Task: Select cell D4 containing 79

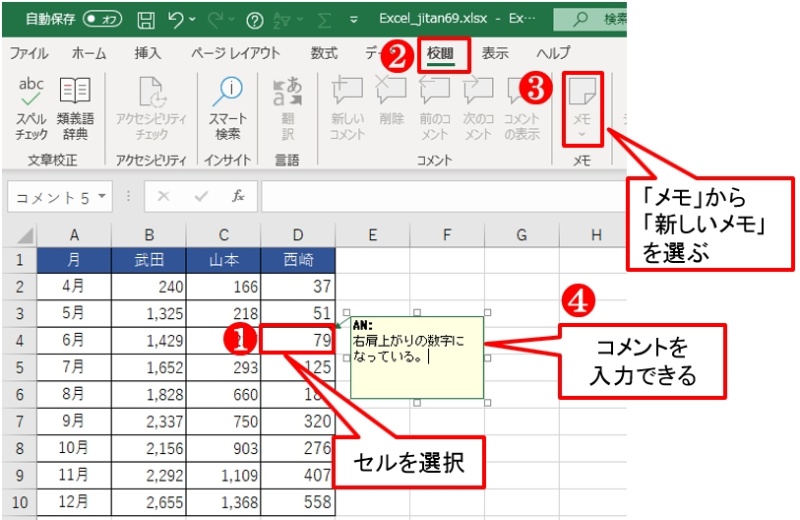Action: tap(297, 340)
